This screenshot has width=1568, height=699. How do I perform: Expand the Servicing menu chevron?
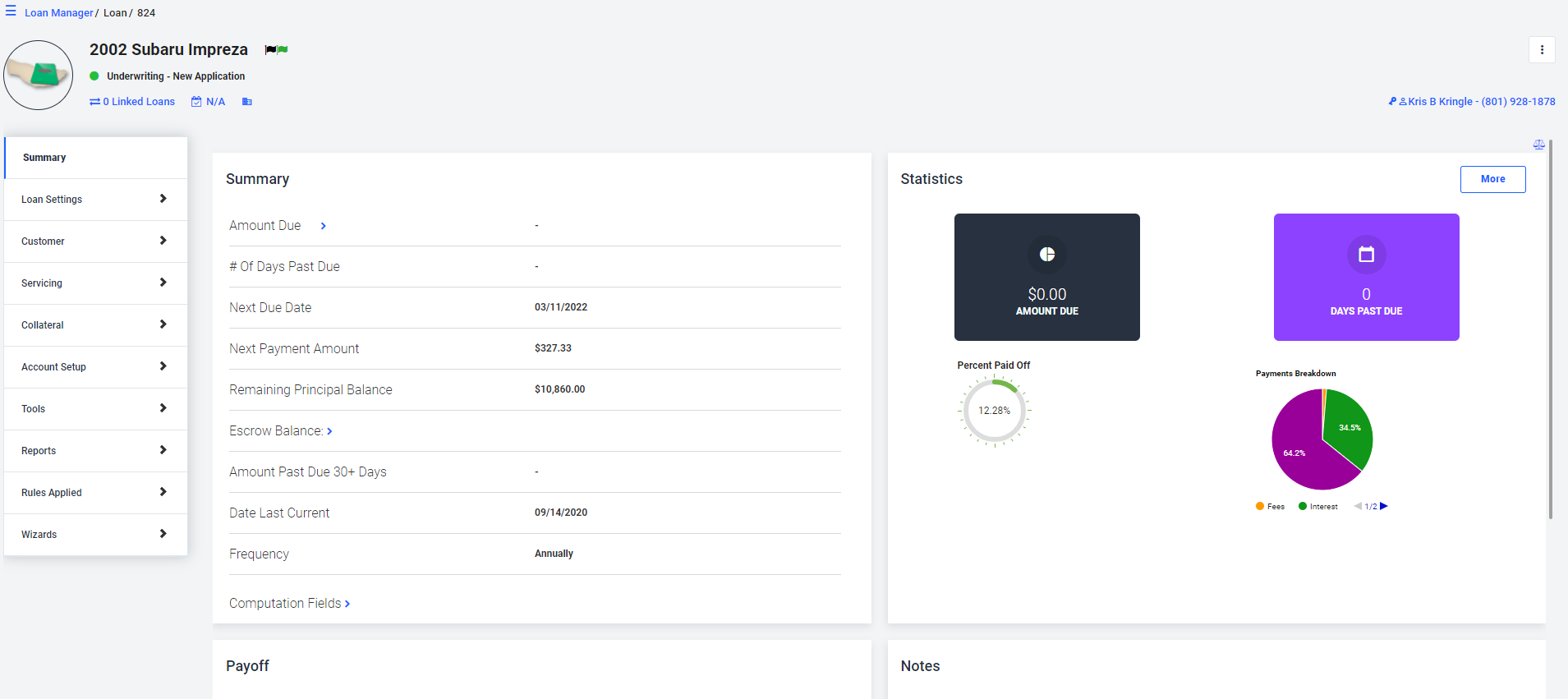pos(163,283)
